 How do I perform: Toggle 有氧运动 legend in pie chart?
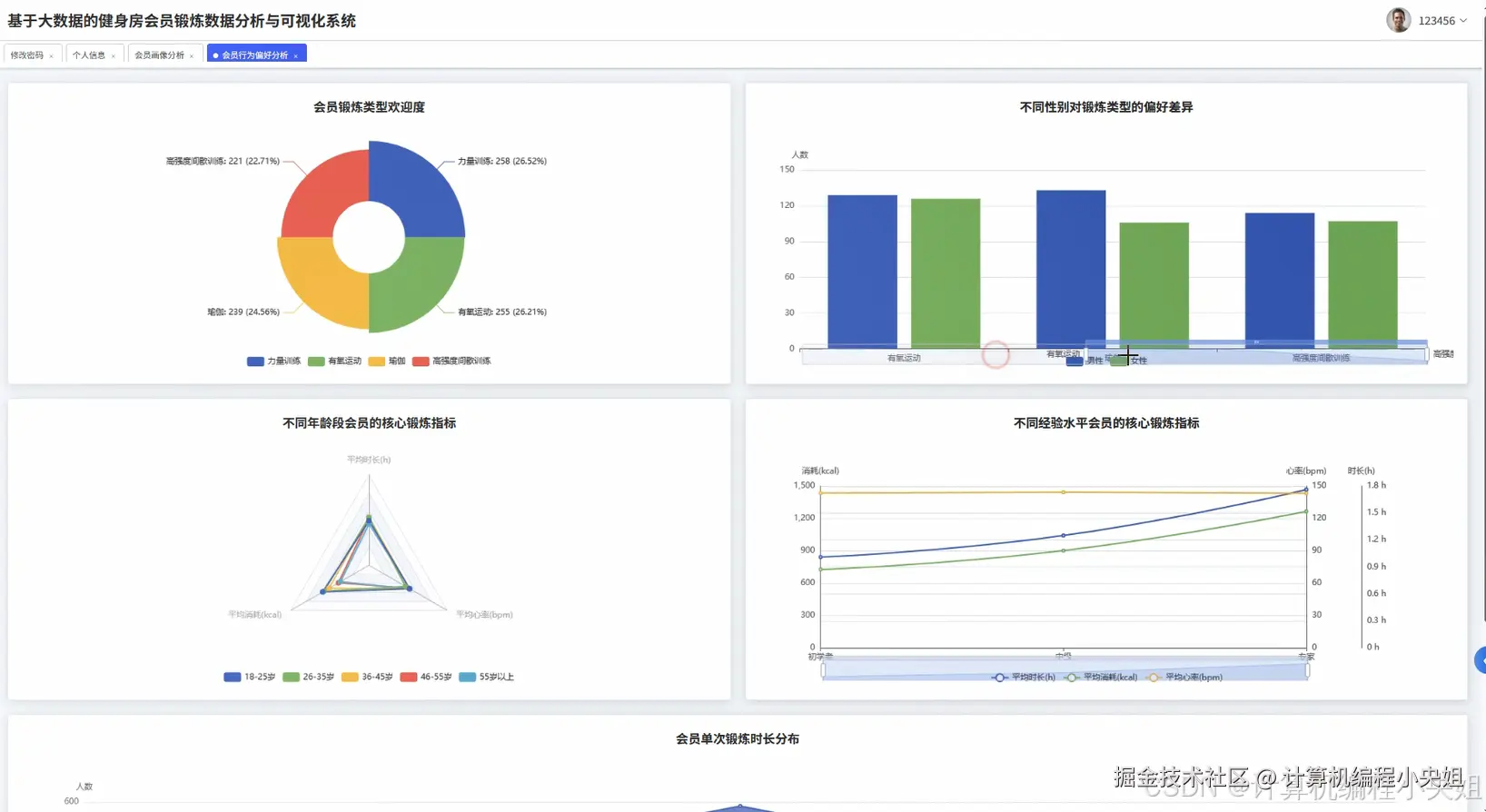click(334, 361)
